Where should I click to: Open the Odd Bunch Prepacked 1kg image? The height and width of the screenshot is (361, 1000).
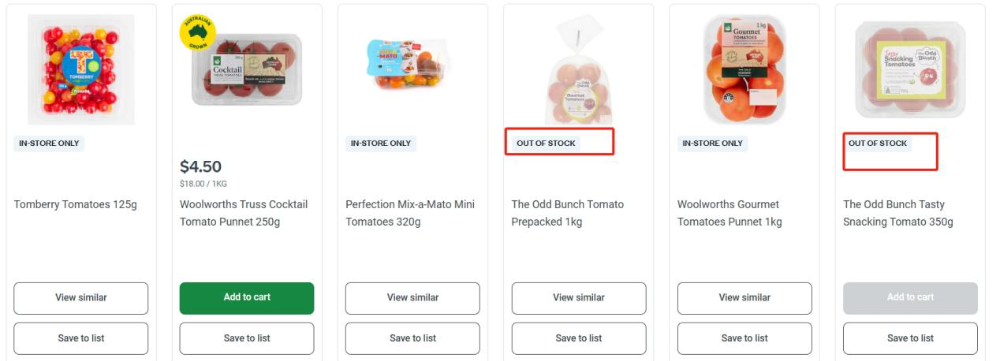[x=578, y=70]
